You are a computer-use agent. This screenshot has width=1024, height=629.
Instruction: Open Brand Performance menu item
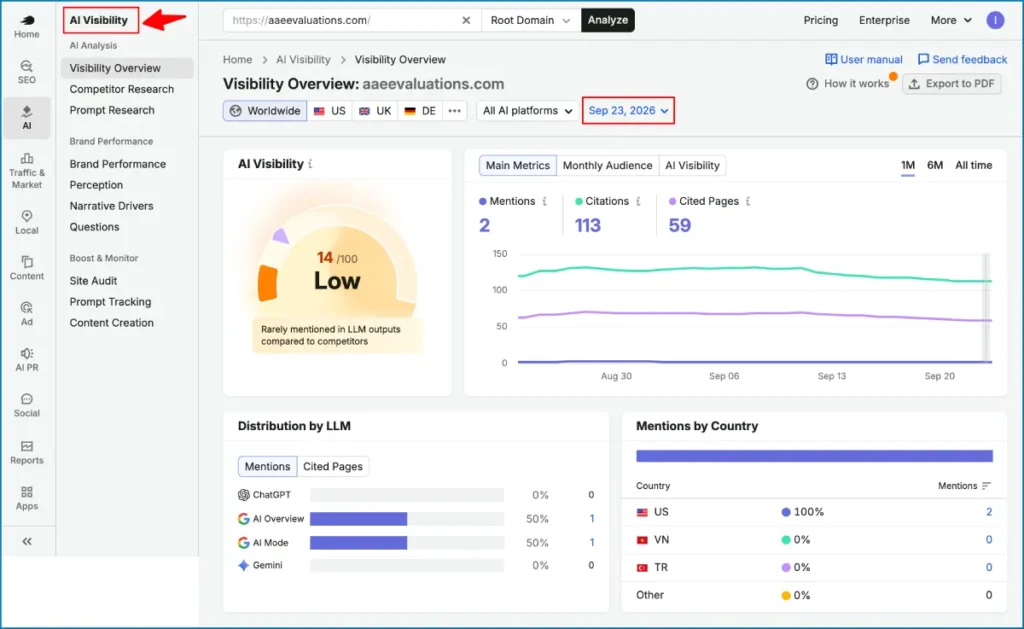click(x=118, y=164)
